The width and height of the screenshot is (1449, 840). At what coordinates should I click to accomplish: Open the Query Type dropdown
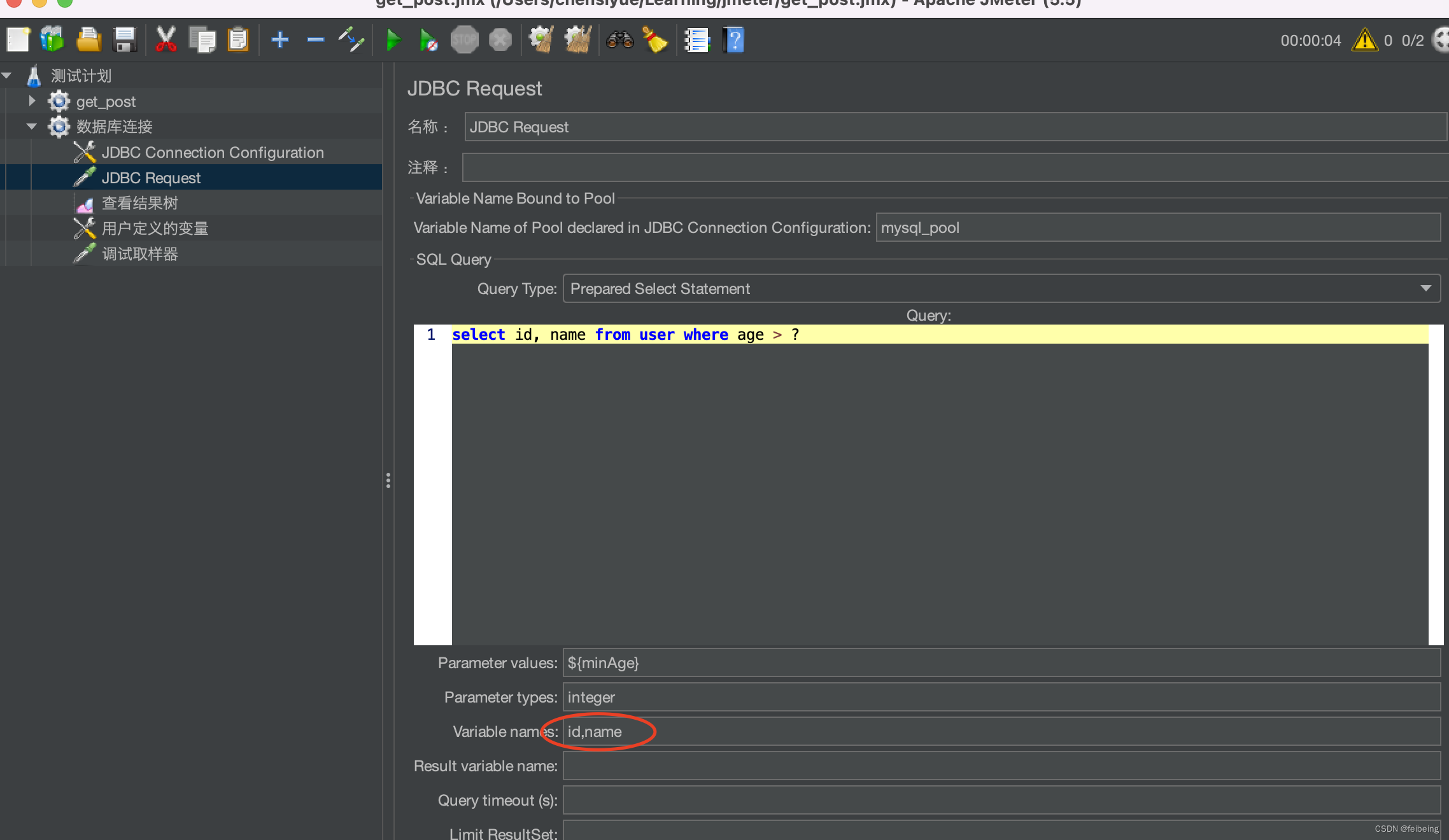[1001, 289]
